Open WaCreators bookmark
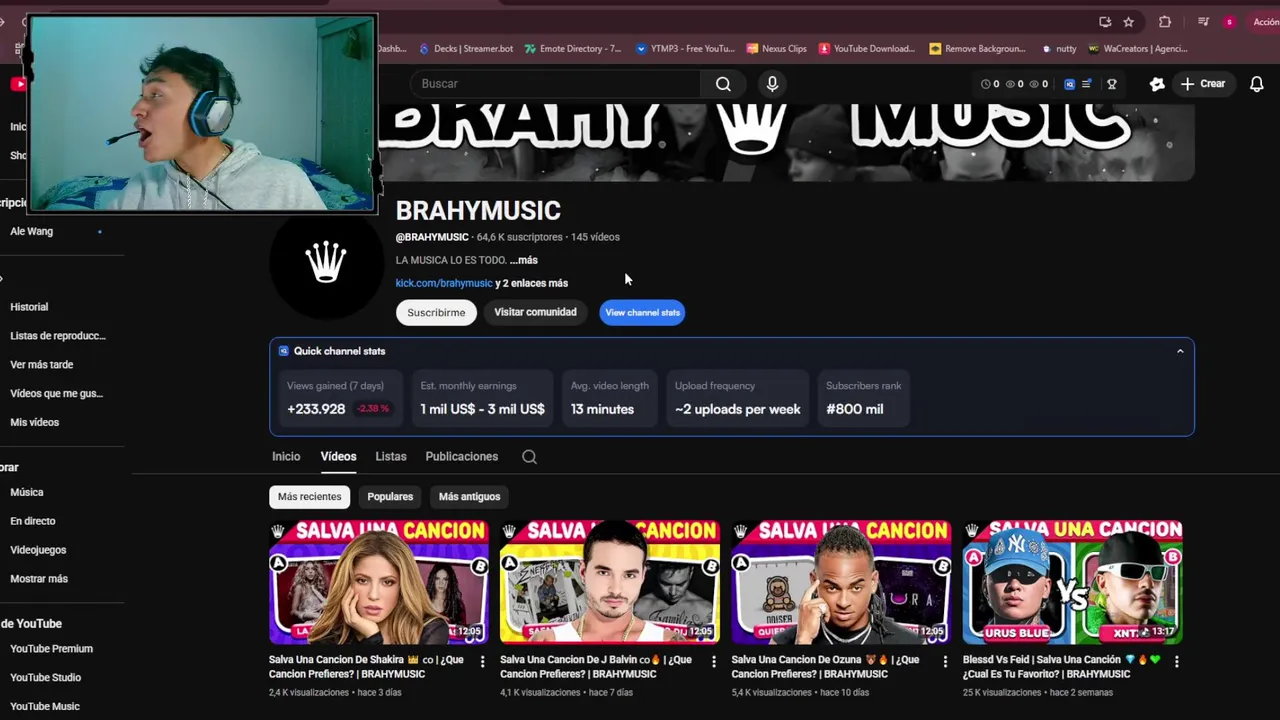1280x720 pixels. 1138,48
